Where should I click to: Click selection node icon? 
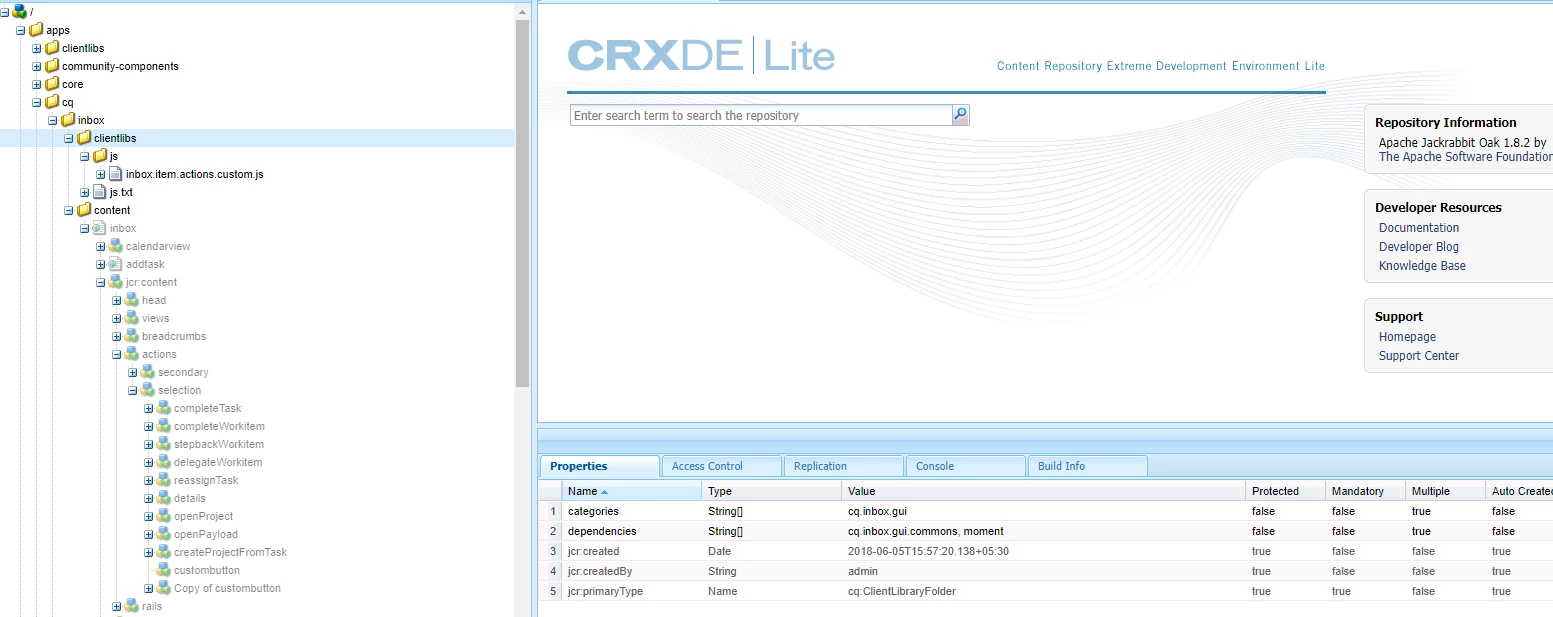click(148, 390)
